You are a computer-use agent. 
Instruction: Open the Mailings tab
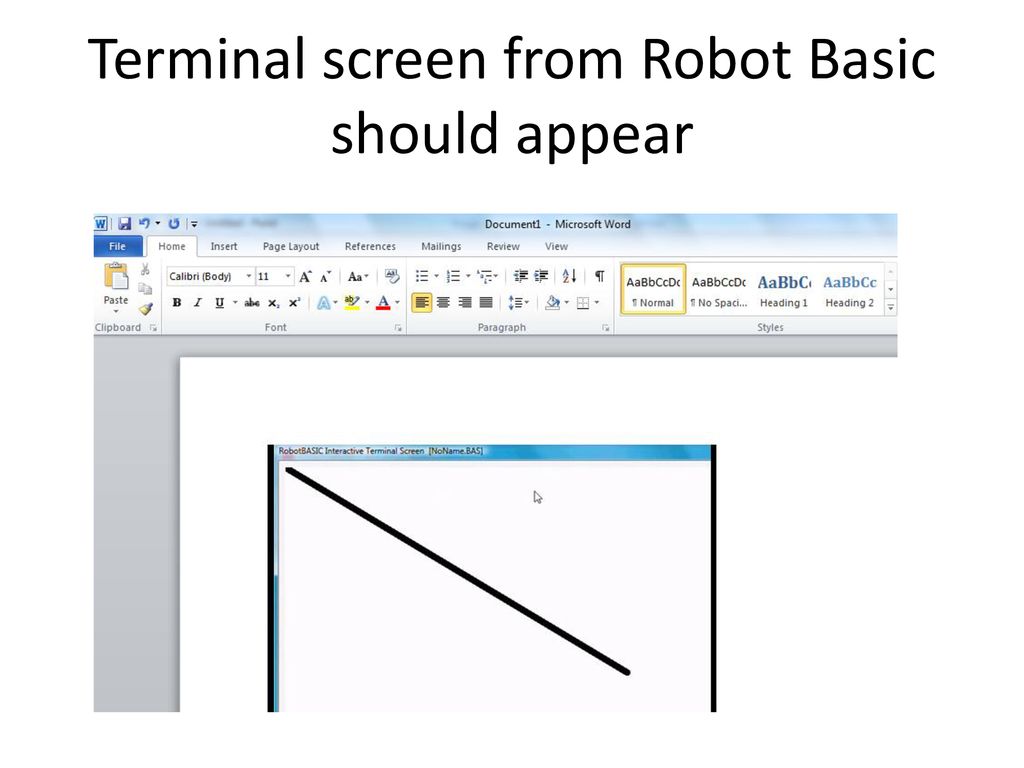click(x=441, y=246)
